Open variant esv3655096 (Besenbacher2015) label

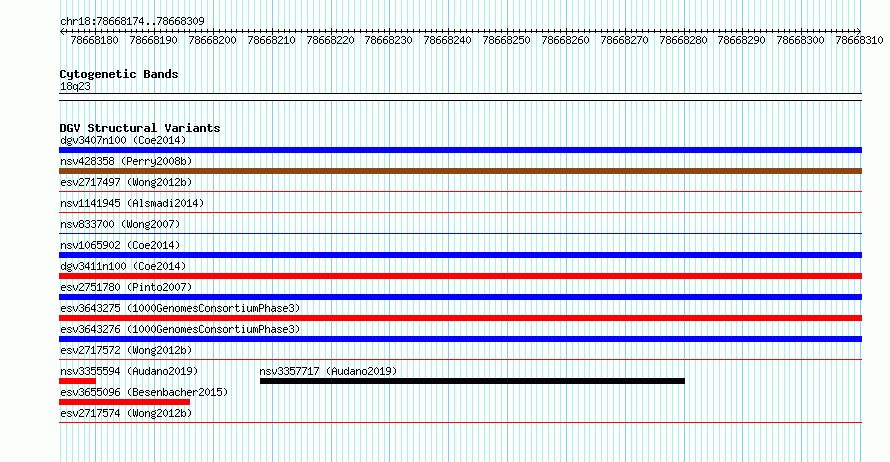tap(144, 392)
